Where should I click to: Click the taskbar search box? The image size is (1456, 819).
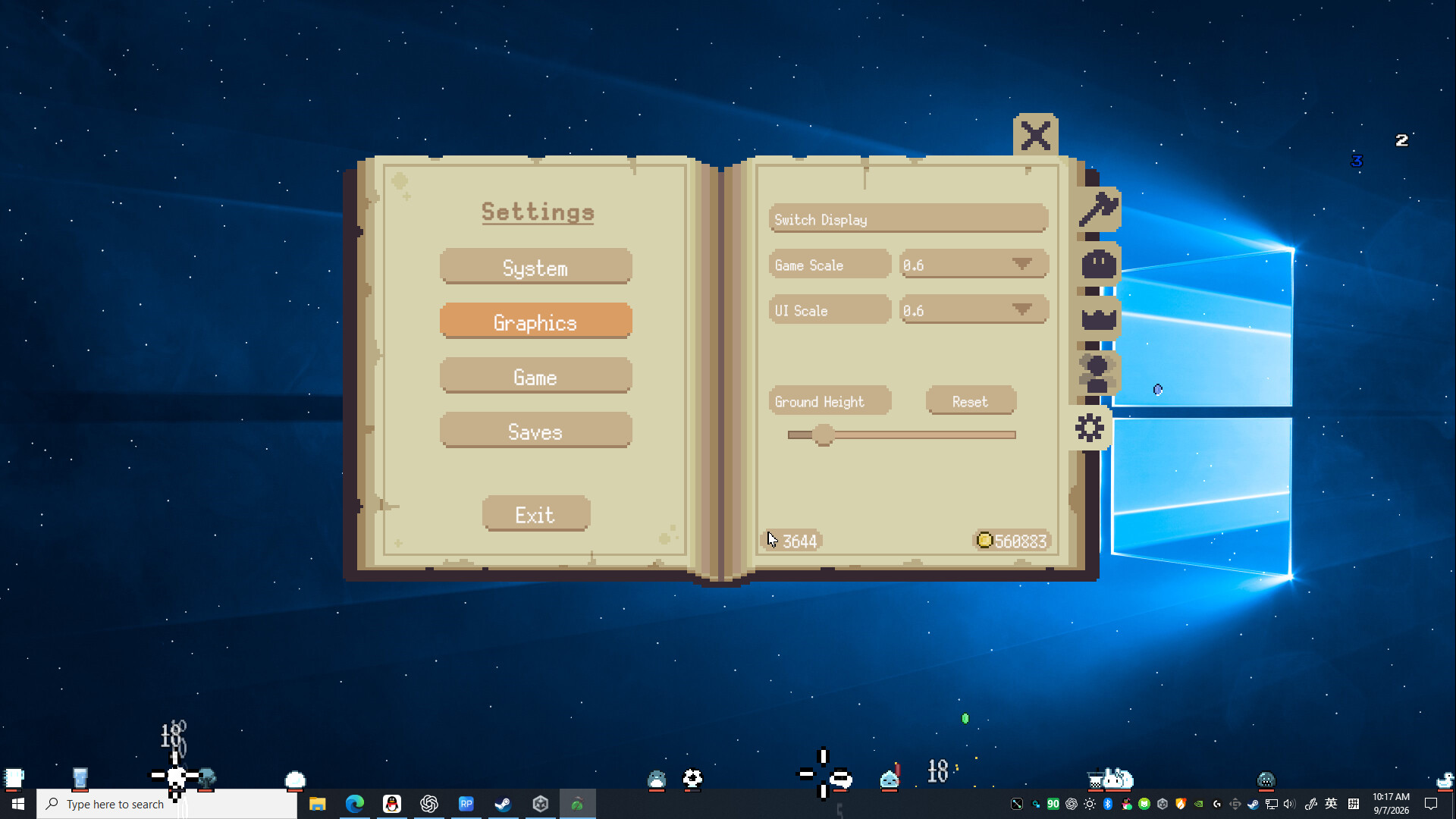point(167,804)
